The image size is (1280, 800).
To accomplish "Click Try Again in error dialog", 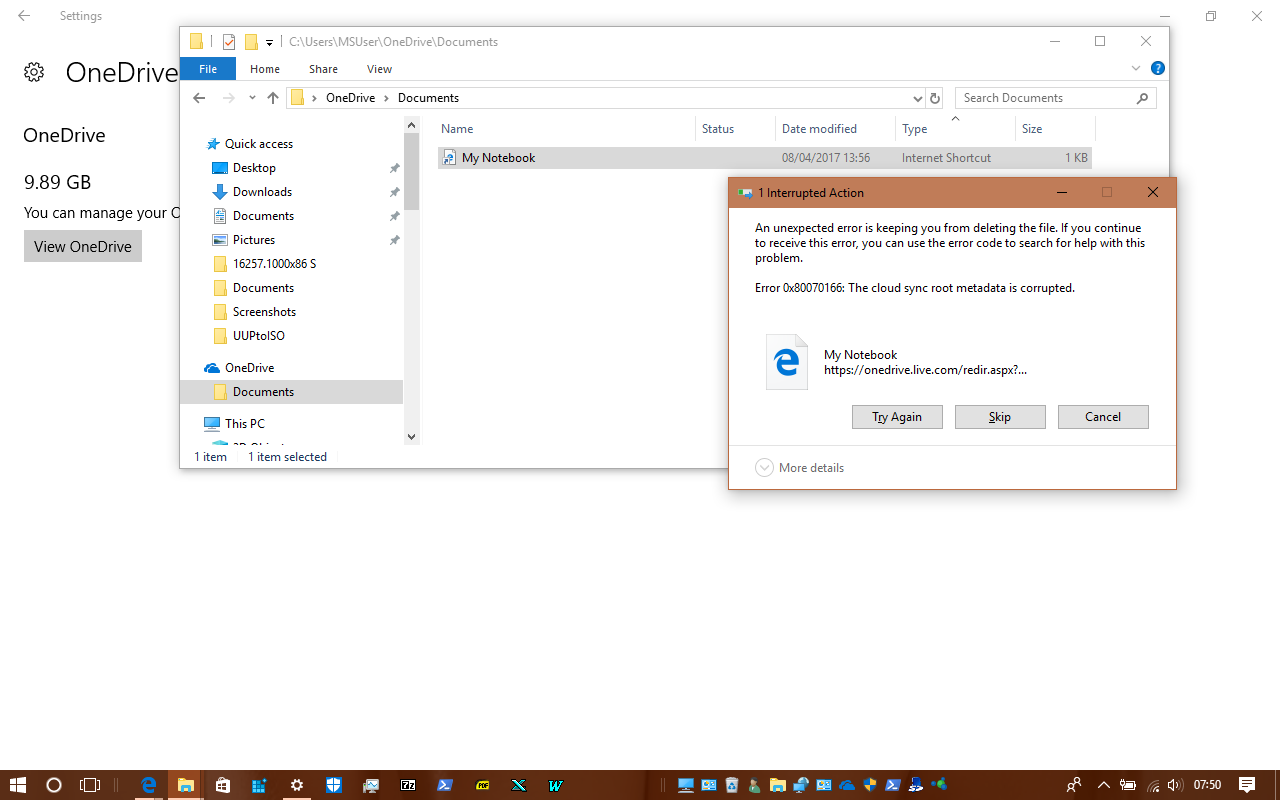I will click(x=897, y=417).
